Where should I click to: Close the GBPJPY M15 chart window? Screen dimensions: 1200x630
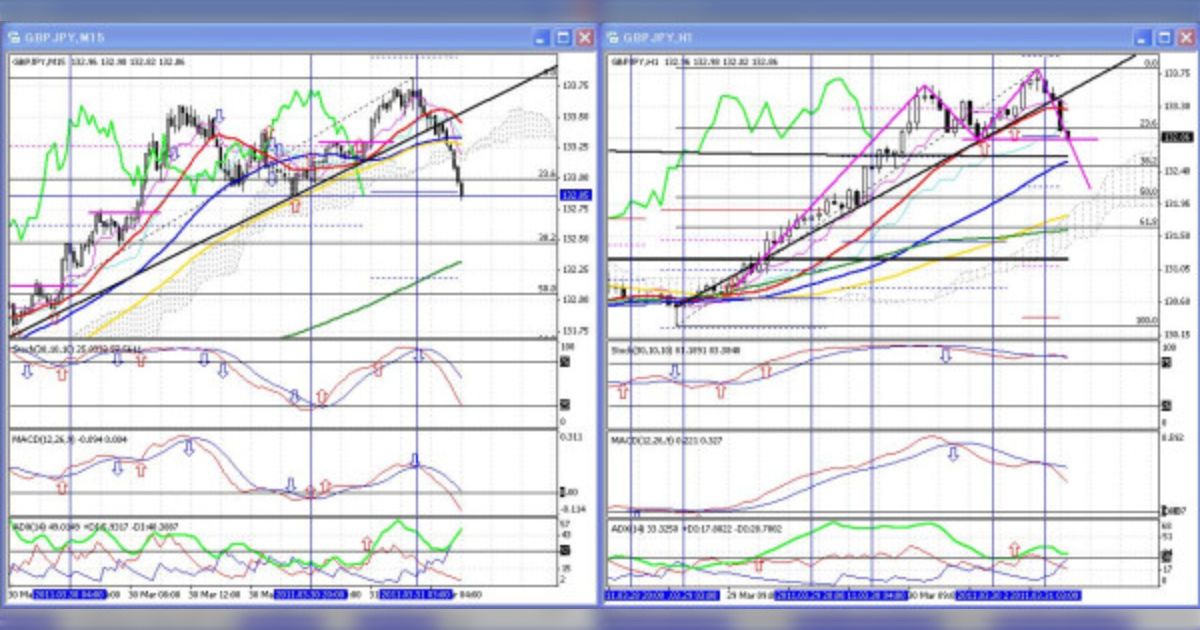coord(585,38)
